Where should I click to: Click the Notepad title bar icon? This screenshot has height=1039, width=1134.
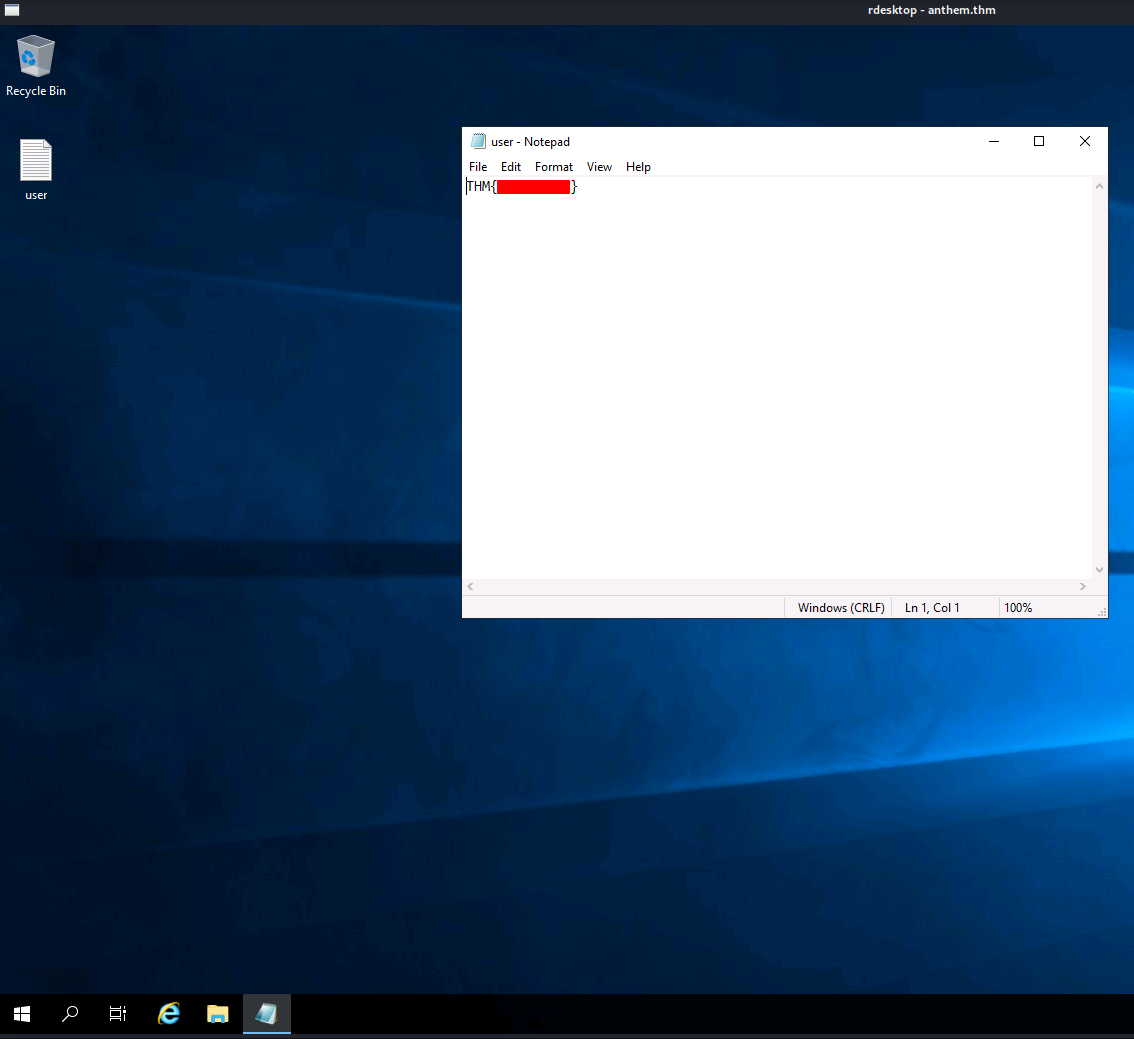478,141
